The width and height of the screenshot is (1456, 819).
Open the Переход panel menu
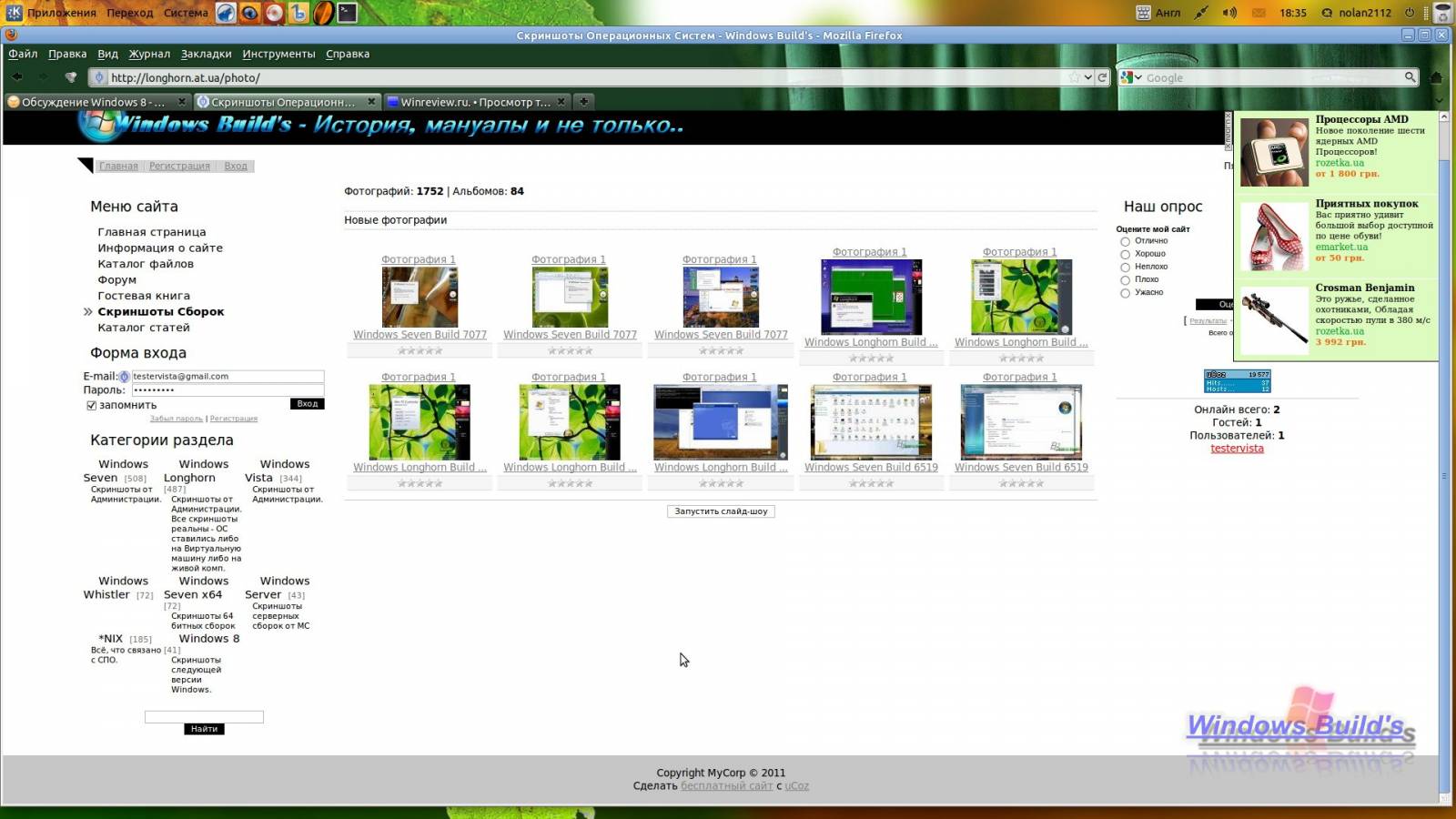click(129, 12)
